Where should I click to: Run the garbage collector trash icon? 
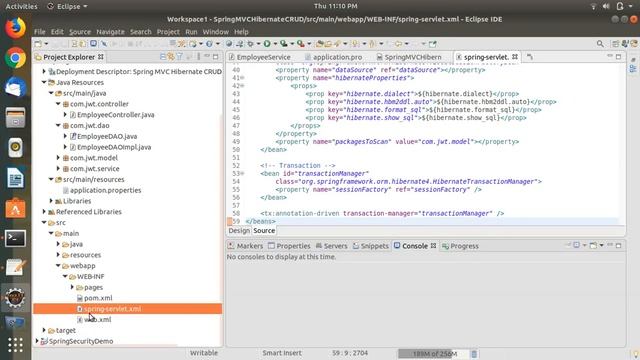(x=474, y=354)
